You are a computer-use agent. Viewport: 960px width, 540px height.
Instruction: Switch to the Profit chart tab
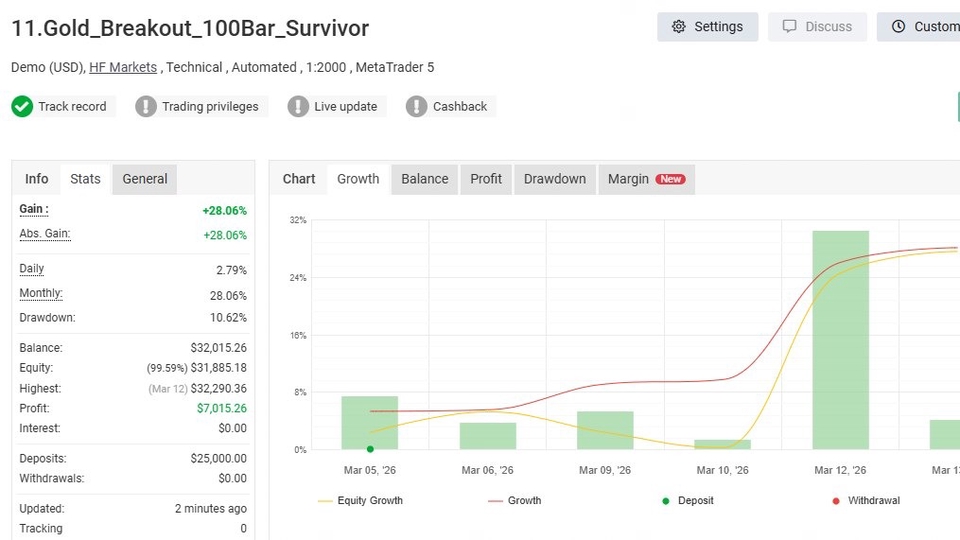pos(486,179)
